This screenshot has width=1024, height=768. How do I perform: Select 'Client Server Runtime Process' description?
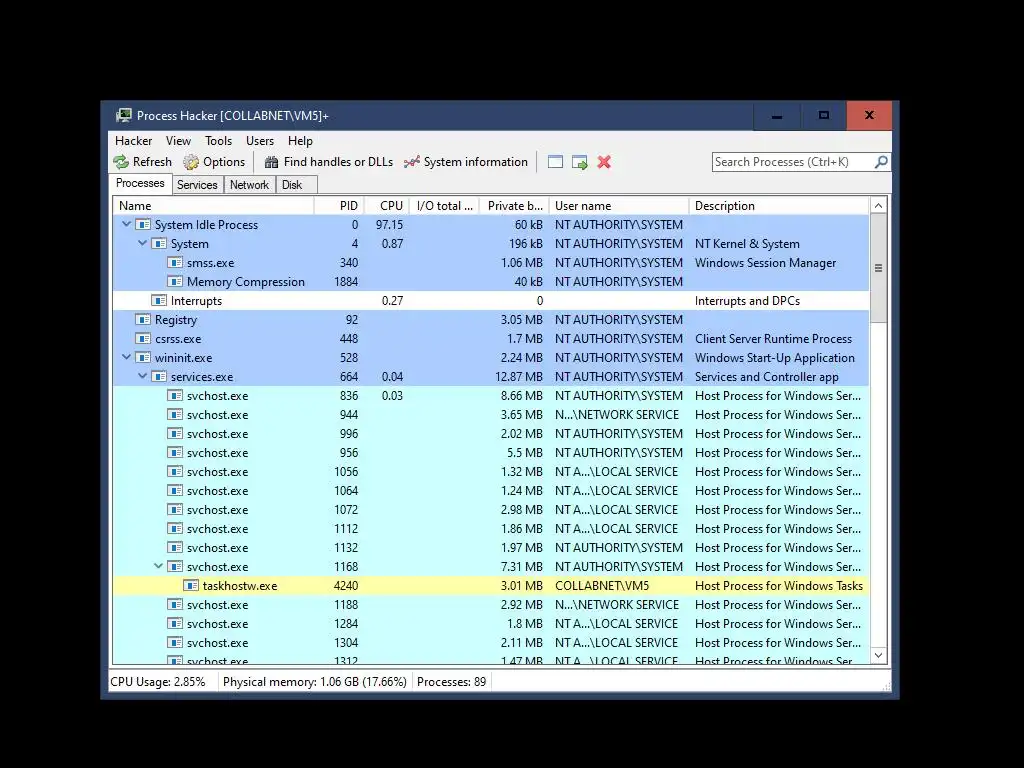coord(773,338)
